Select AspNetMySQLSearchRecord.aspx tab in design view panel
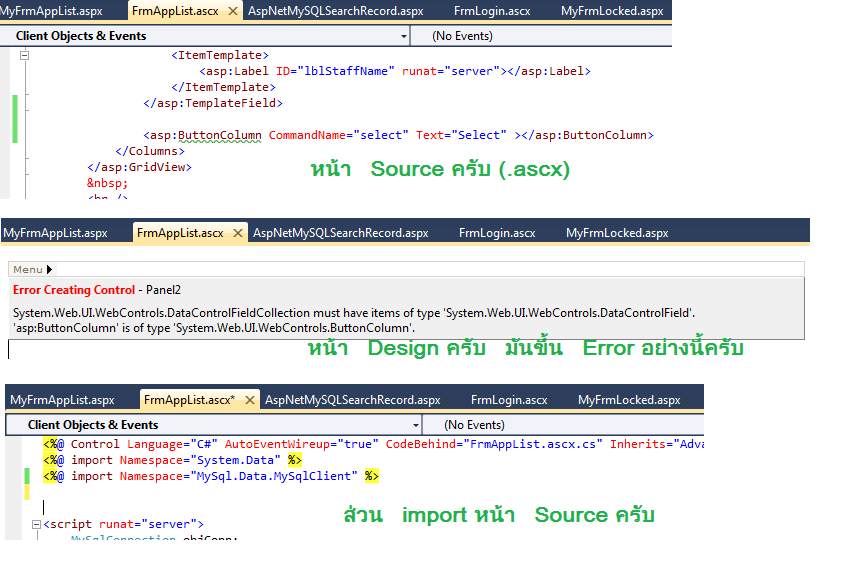The height and width of the screenshot is (569, 848). 341,233
